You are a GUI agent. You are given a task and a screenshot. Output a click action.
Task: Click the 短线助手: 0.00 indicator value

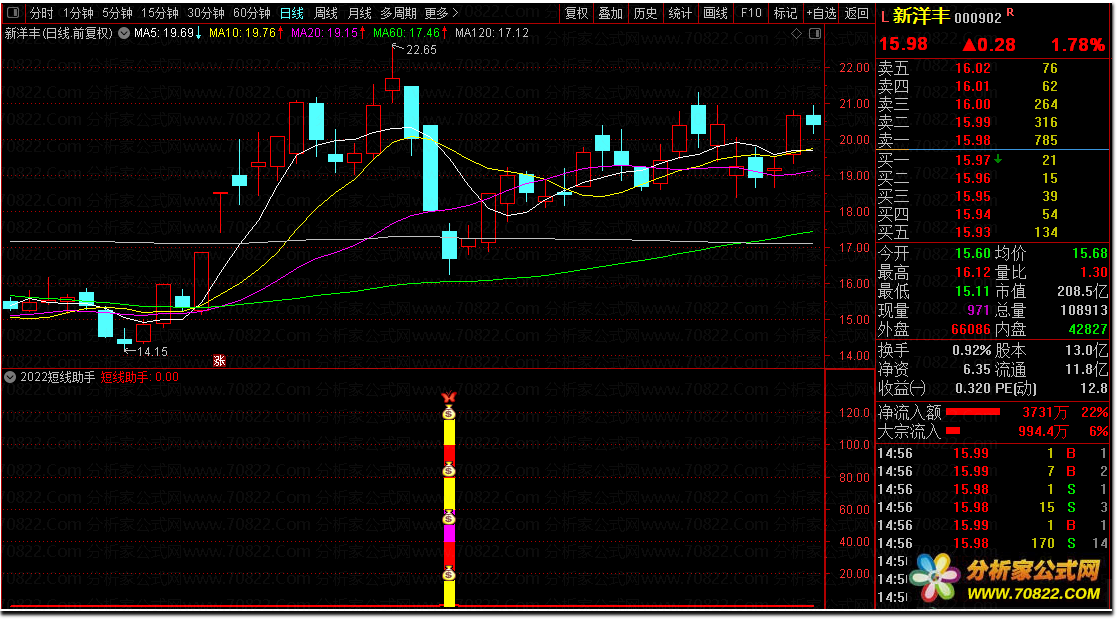(140, 377)
